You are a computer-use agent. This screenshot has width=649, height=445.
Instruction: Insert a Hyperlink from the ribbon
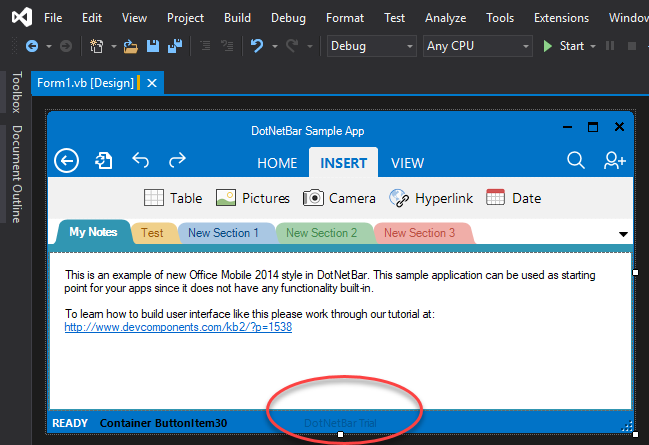click(x=431, y=198)
